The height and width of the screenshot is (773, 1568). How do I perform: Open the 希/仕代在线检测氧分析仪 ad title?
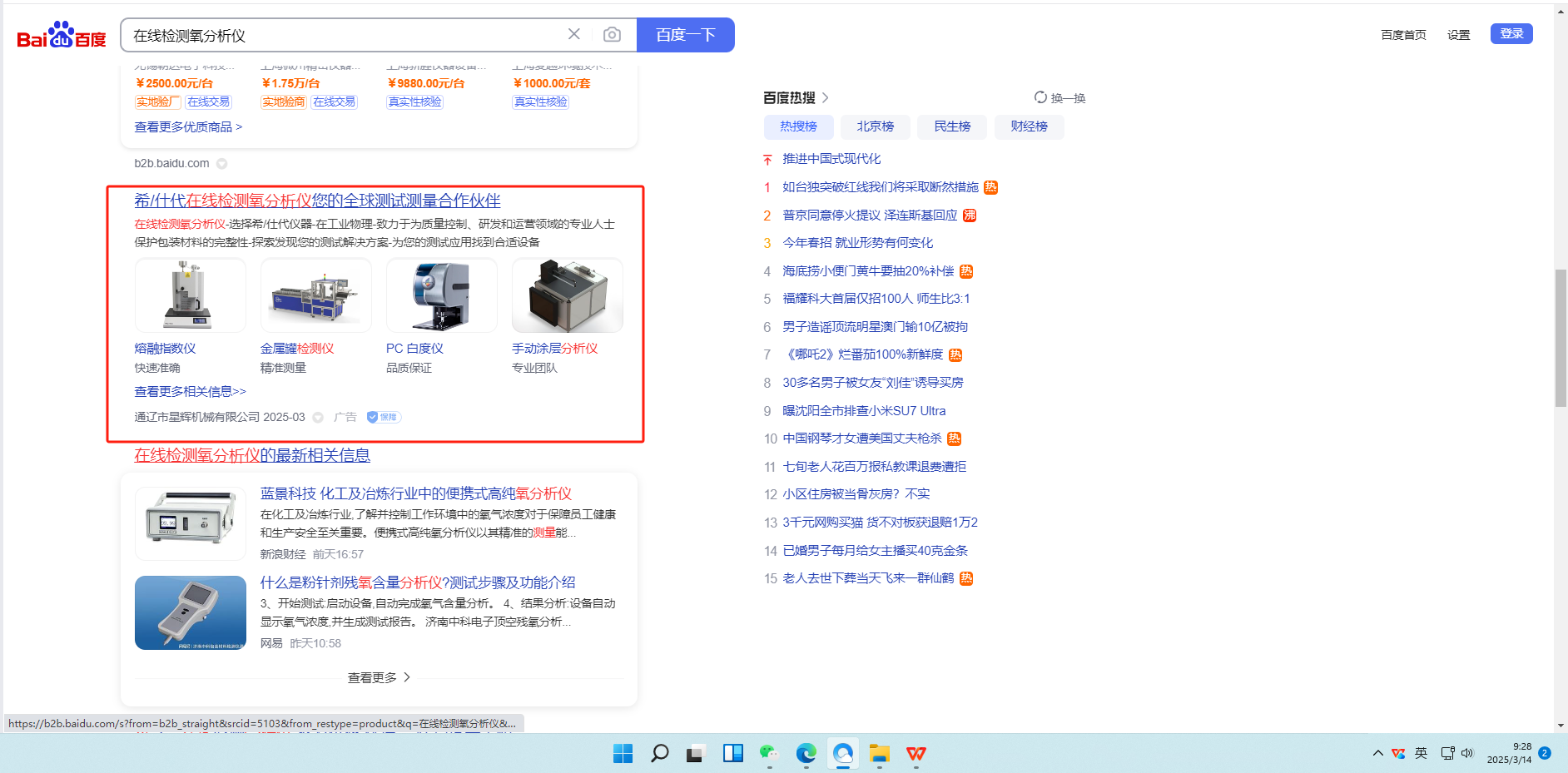[x=317, y=201]
